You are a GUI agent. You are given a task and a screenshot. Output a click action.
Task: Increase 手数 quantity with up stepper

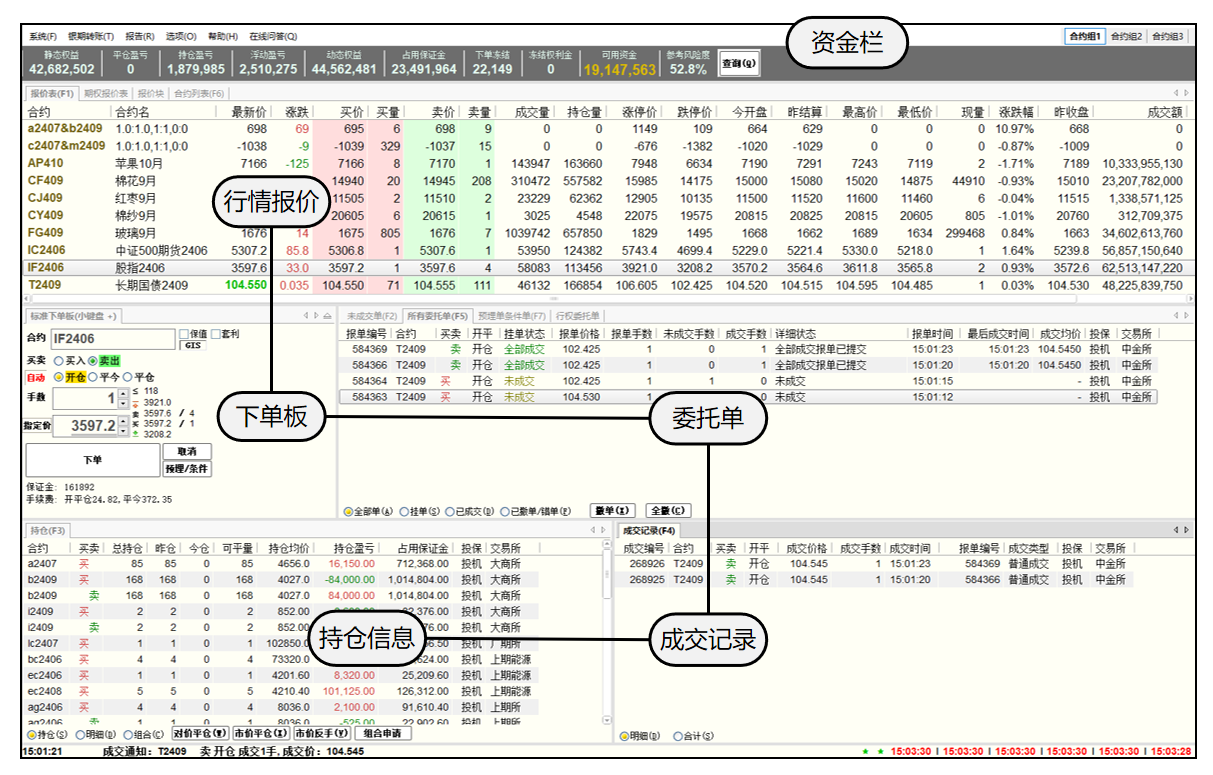pos(123,394)
